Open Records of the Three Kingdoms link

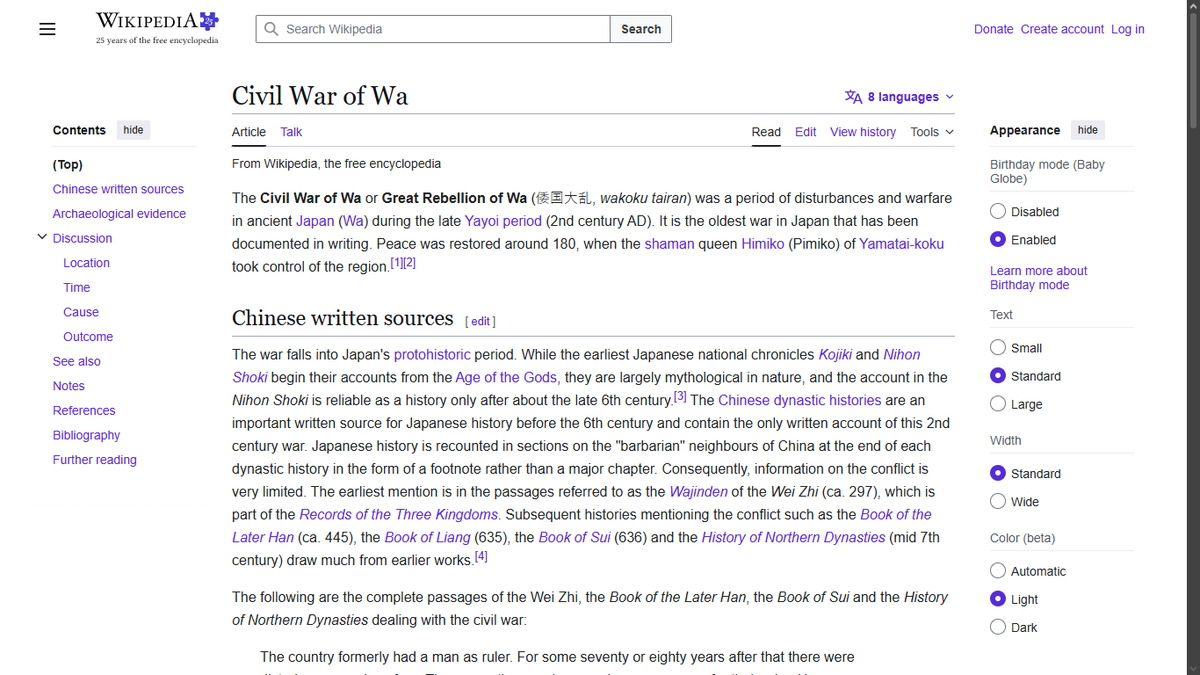[399, 515]
